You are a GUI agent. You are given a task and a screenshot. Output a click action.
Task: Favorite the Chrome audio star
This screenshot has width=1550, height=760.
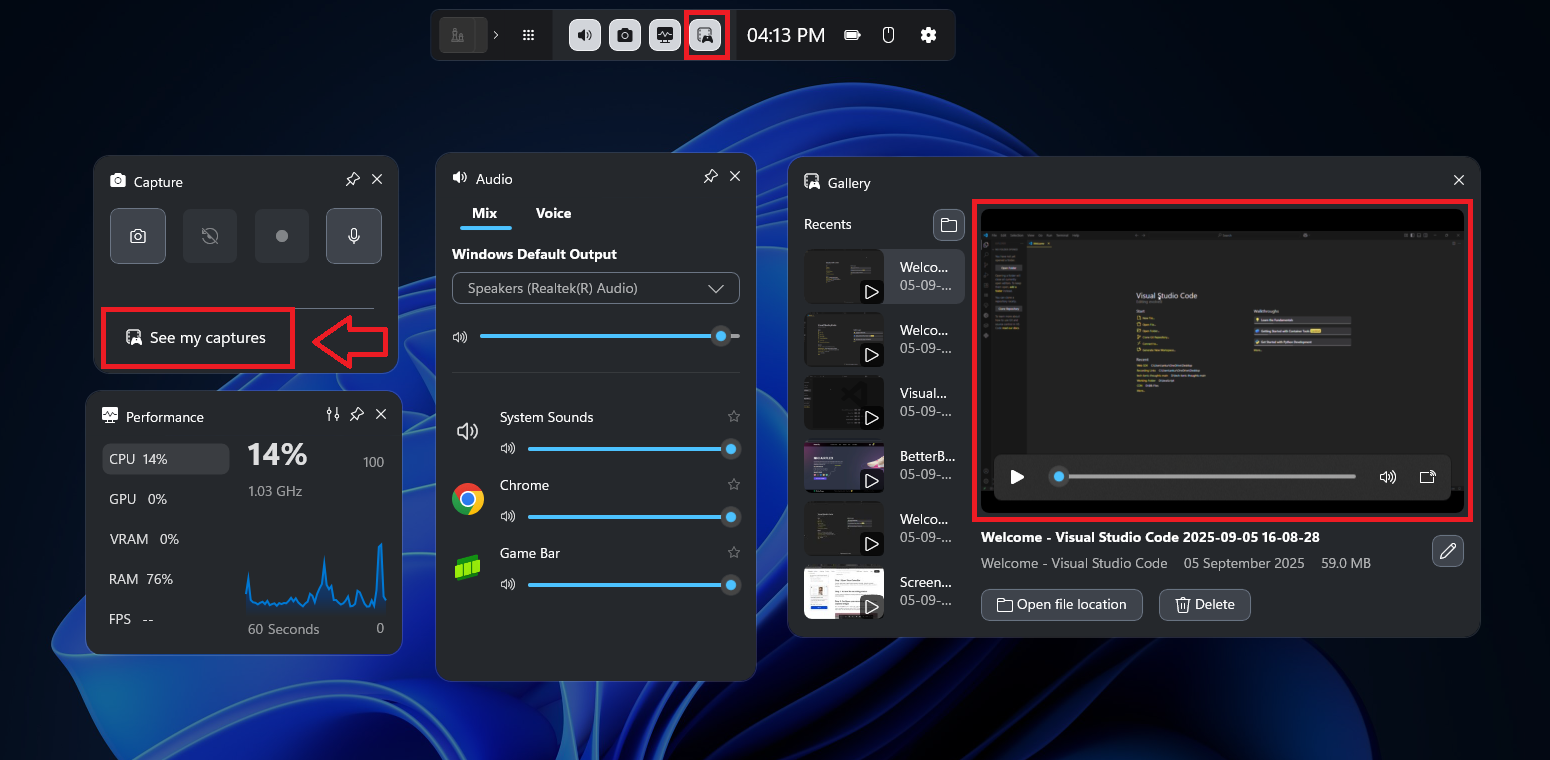[x=734, y=485]
